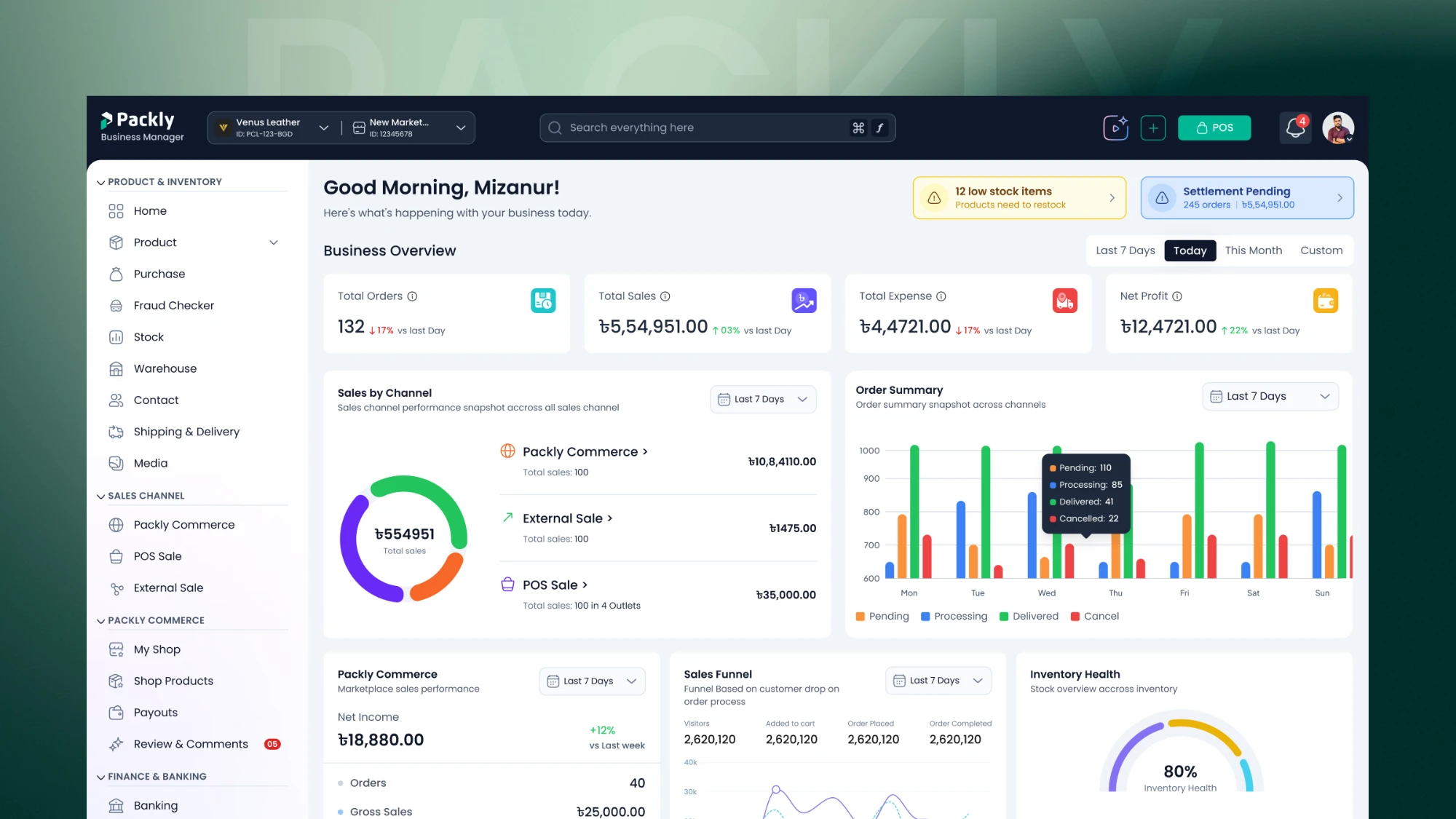Click the Home grid icon in sidebar
The height and width of the screenshot is (819, 1456).
coord(116,211)
